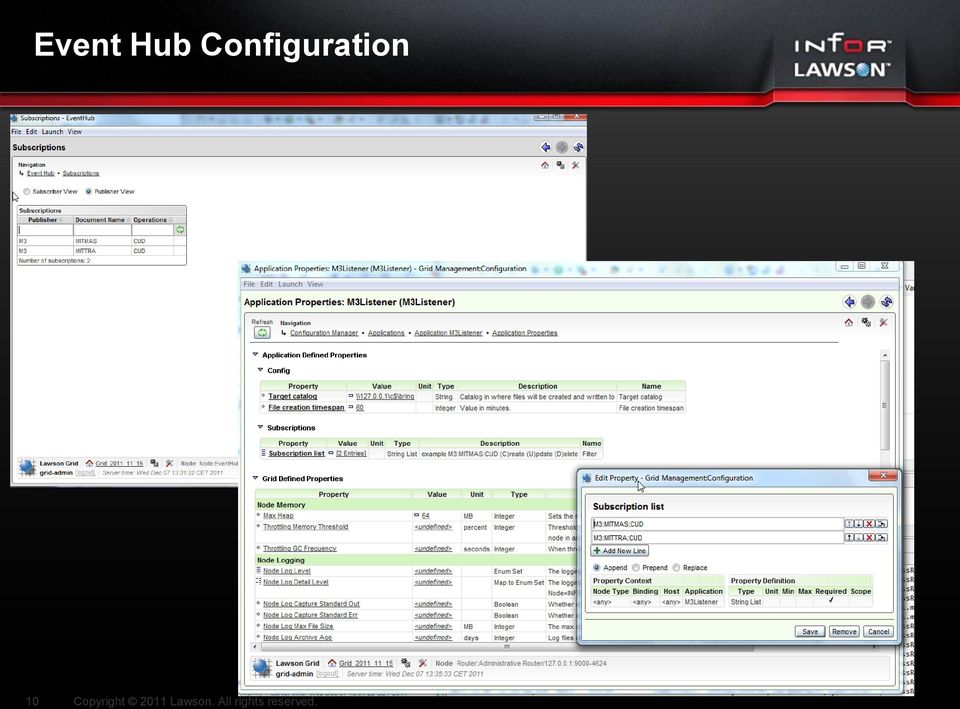This screenshot has width=960, height=709.
Task: Click Document Name filter input field
Action: pos(102,230)
